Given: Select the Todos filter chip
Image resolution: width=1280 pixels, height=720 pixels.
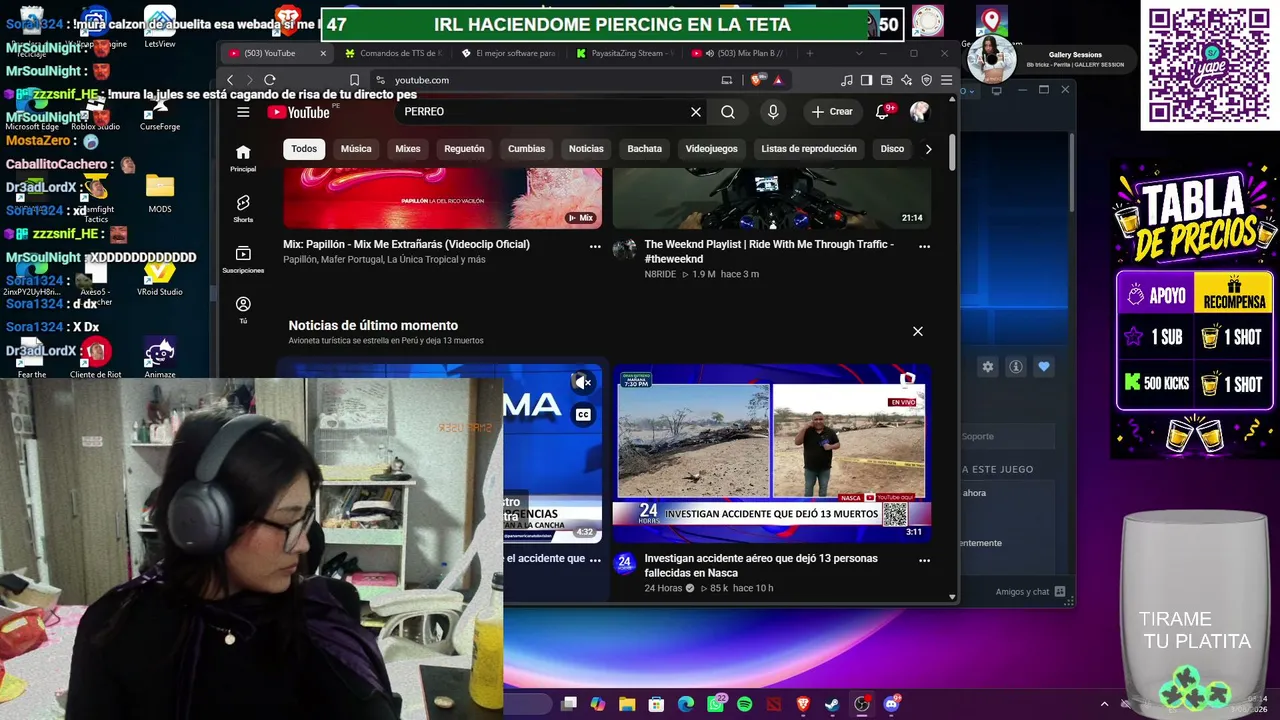Looking at the screenshot, I should point(304,149).
